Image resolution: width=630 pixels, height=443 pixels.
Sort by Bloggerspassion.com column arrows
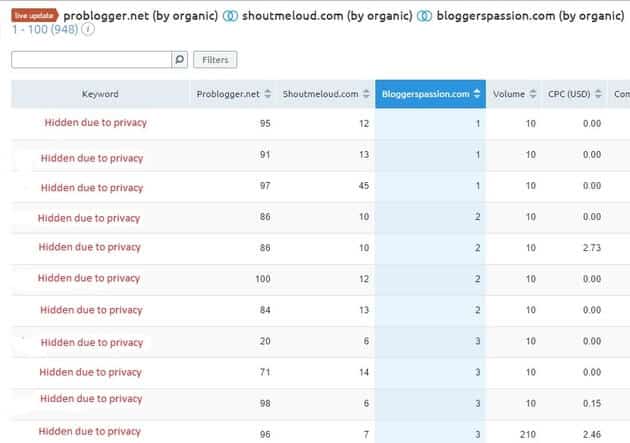pyautogui.click(x=477, y=94)
